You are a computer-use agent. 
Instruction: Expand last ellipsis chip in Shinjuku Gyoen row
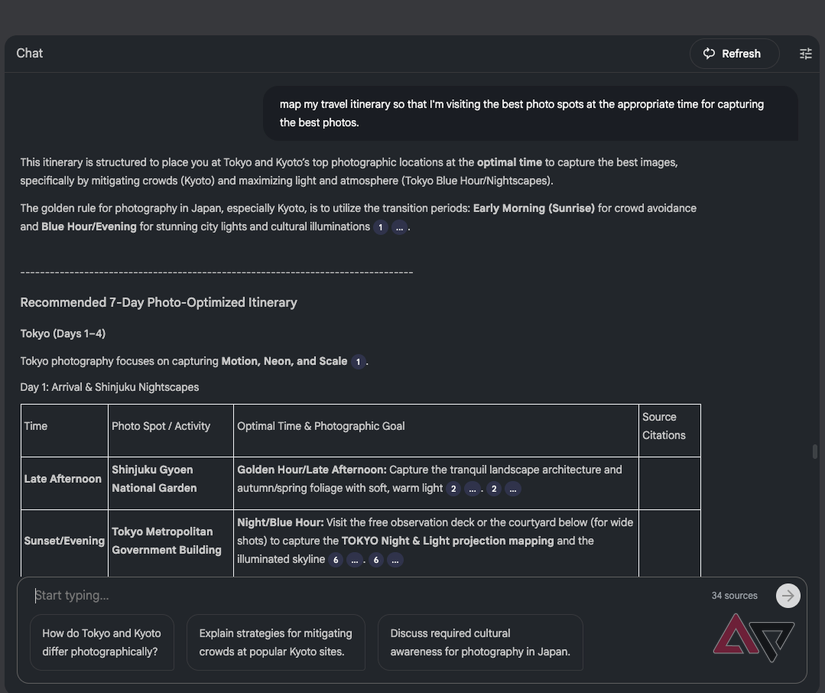[x=513, y=489]
